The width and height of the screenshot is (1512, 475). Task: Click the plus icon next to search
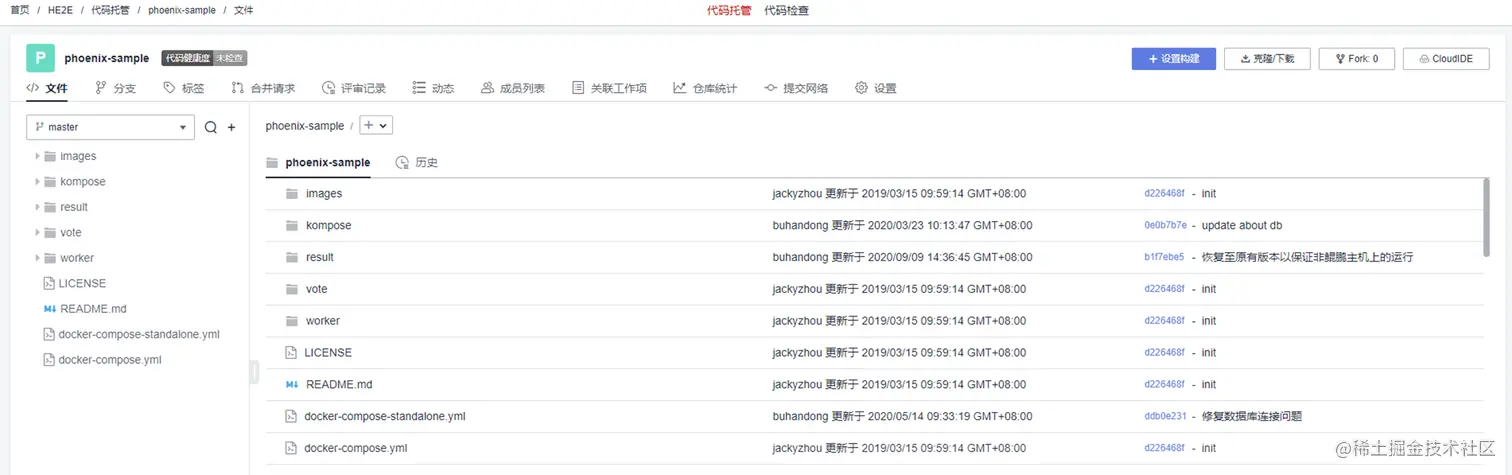(x=231, y=127)
